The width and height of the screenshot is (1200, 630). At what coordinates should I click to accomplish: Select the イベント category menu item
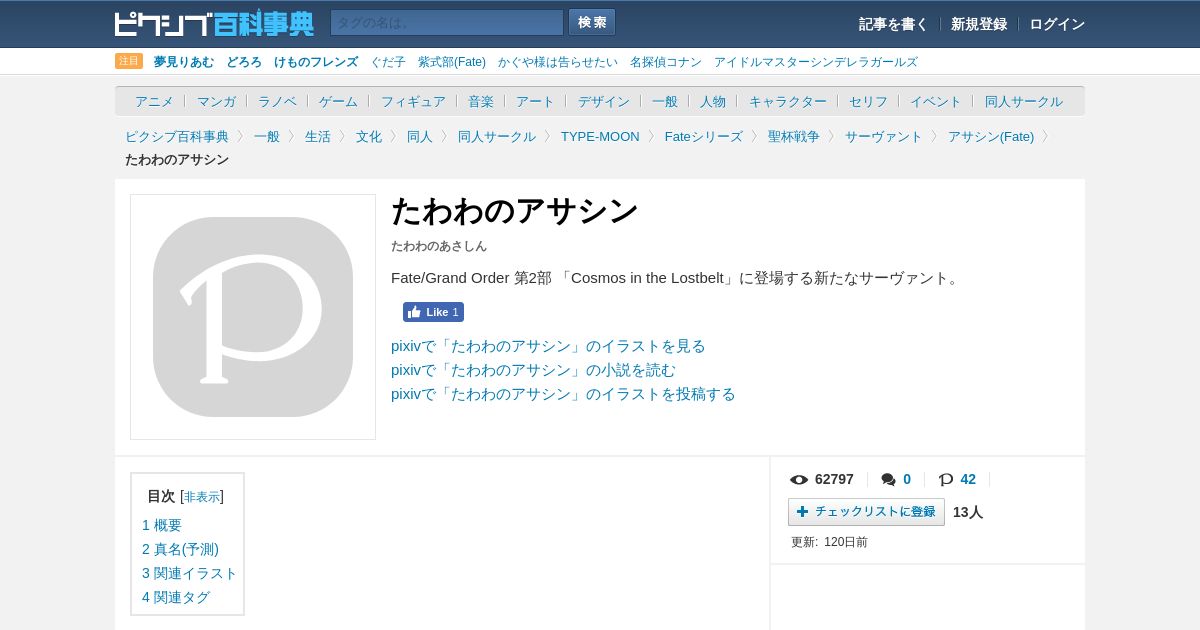coord(936,101)
